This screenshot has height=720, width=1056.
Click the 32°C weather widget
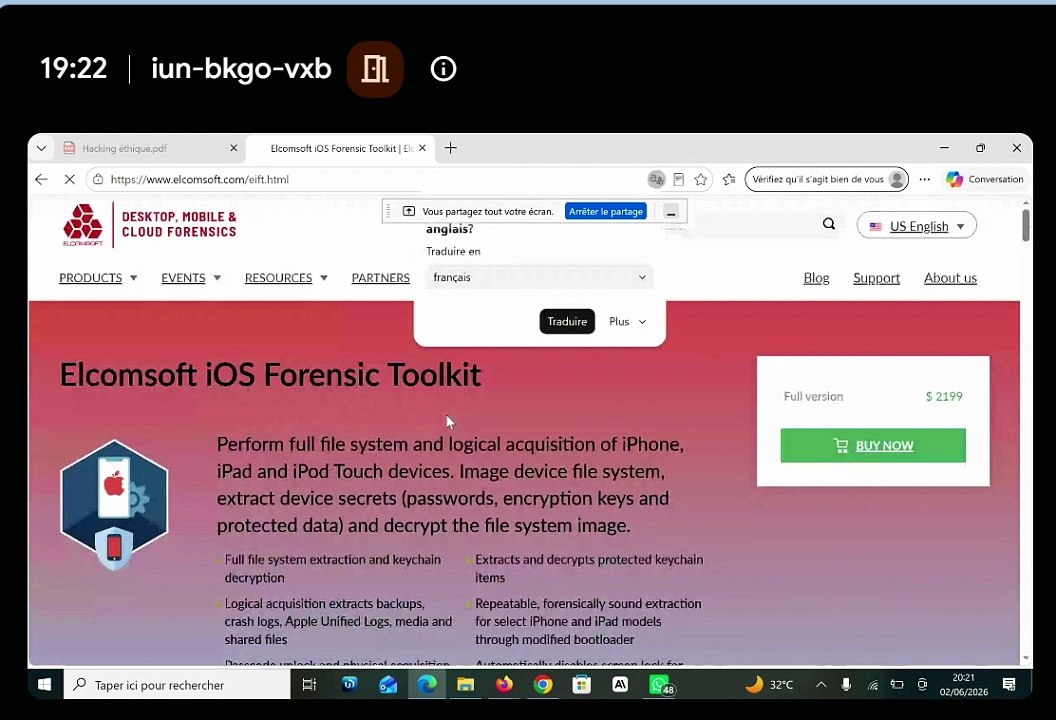pyautogui.click(x=768, y=685)
